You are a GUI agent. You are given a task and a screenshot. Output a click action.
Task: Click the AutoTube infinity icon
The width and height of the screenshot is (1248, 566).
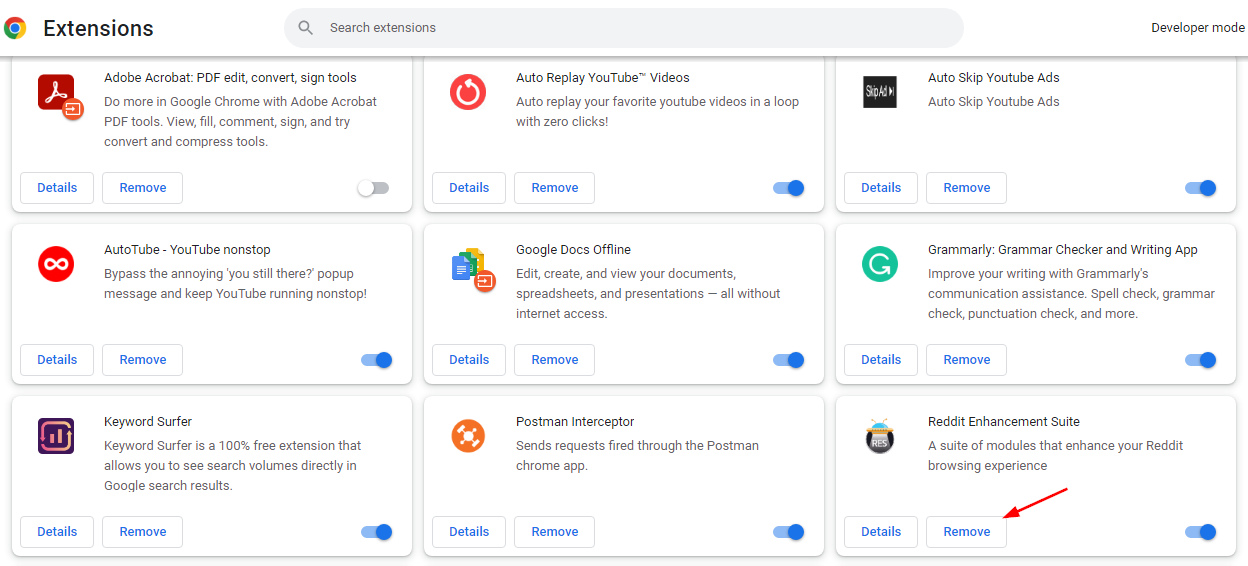pyautogui.click(x=56, y=264)
